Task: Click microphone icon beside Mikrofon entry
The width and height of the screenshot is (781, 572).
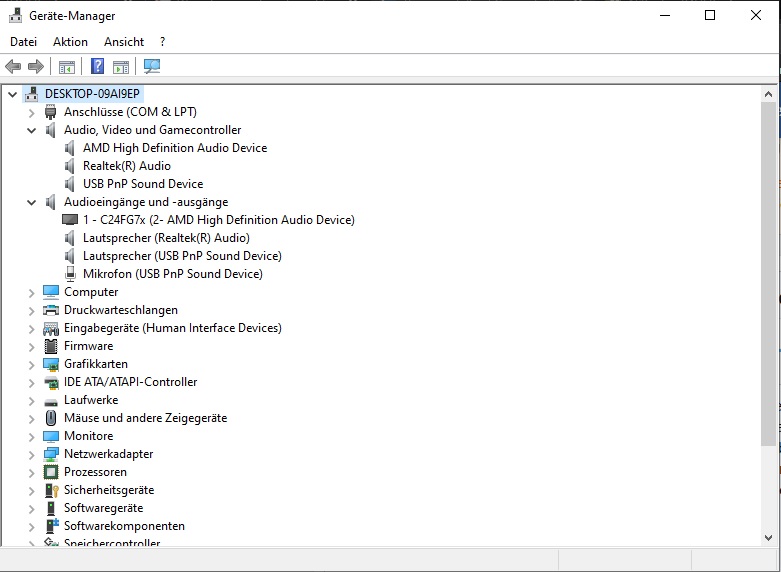Action: click(x=70, y=274)
